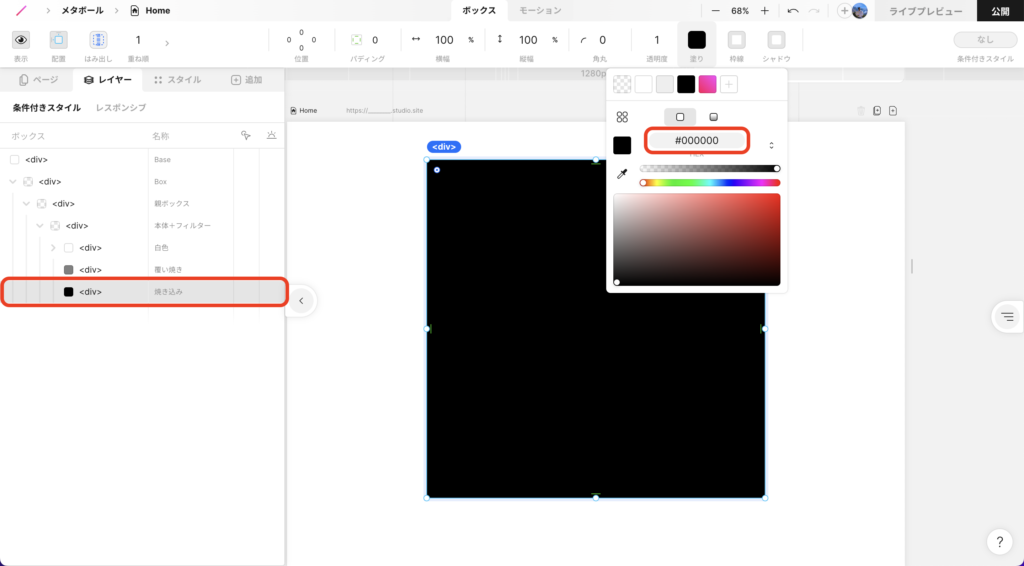Toggle the color format stepper beside HEX

771,145
